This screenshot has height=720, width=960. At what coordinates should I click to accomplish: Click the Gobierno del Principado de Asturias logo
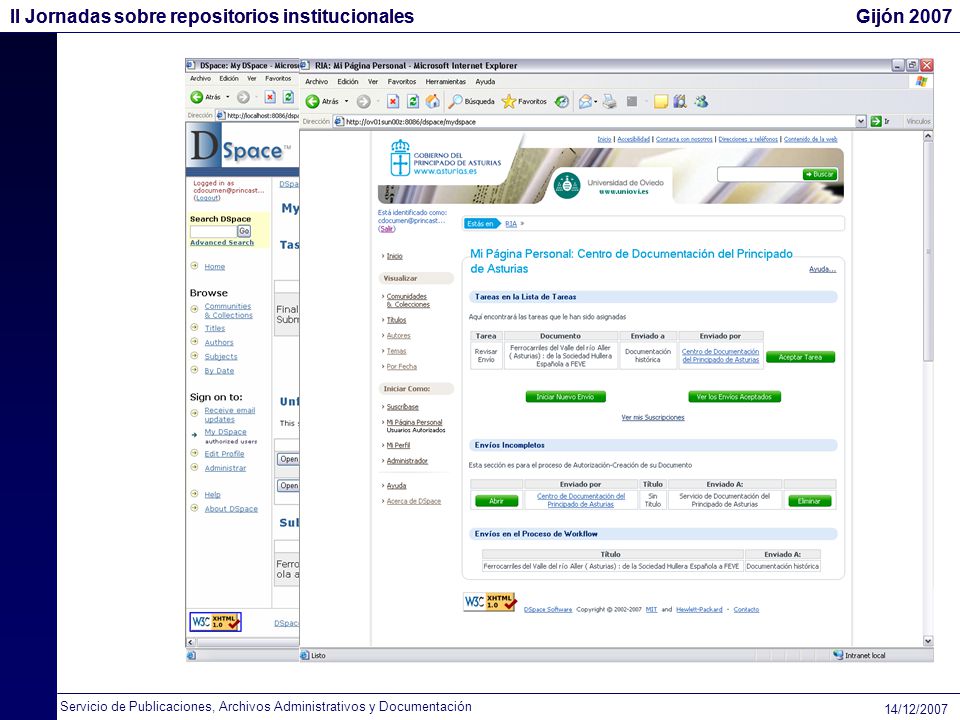[446, 159]
